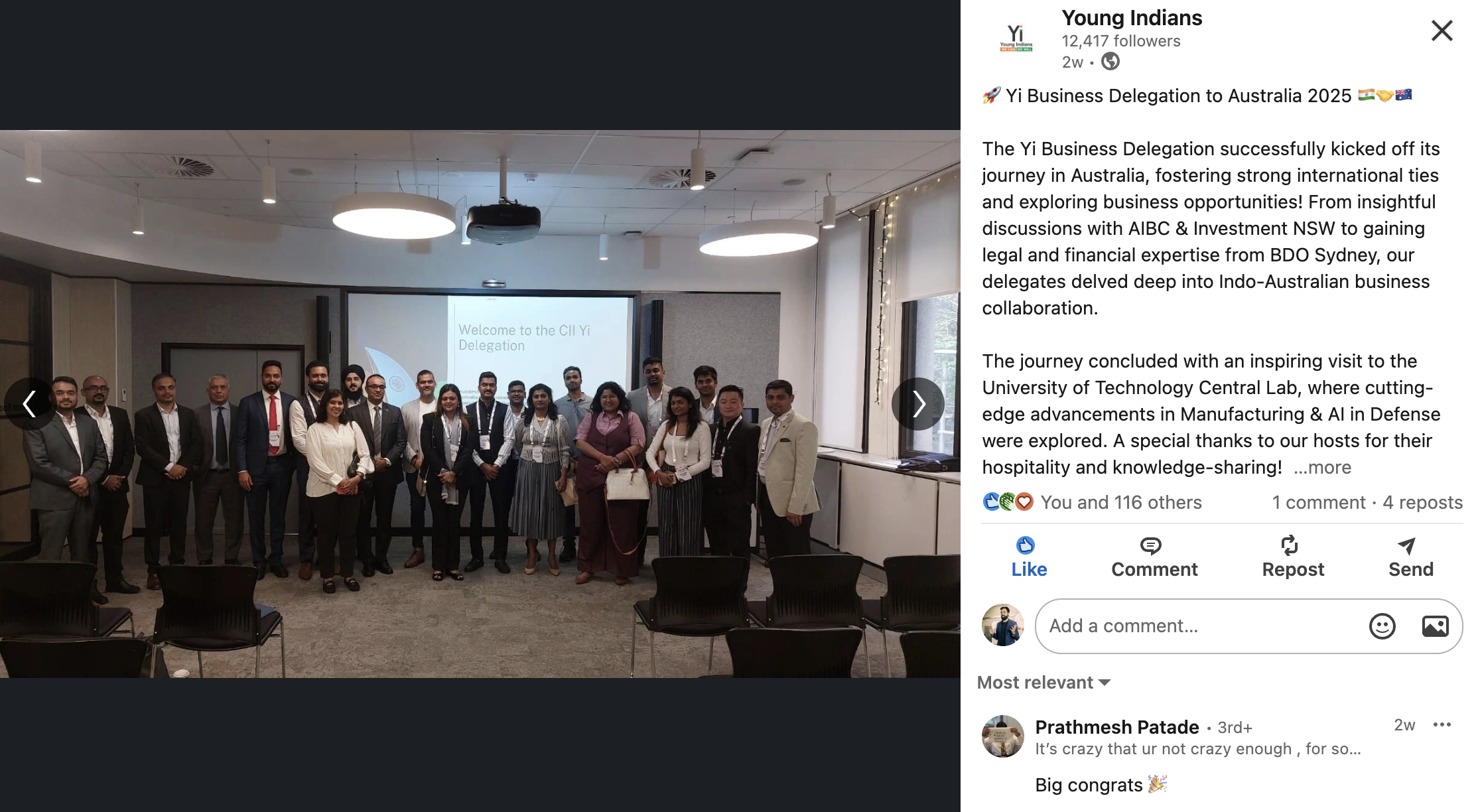Click the public visibility globe icon
The image size is (1478, 812).
coord(1110,62)
